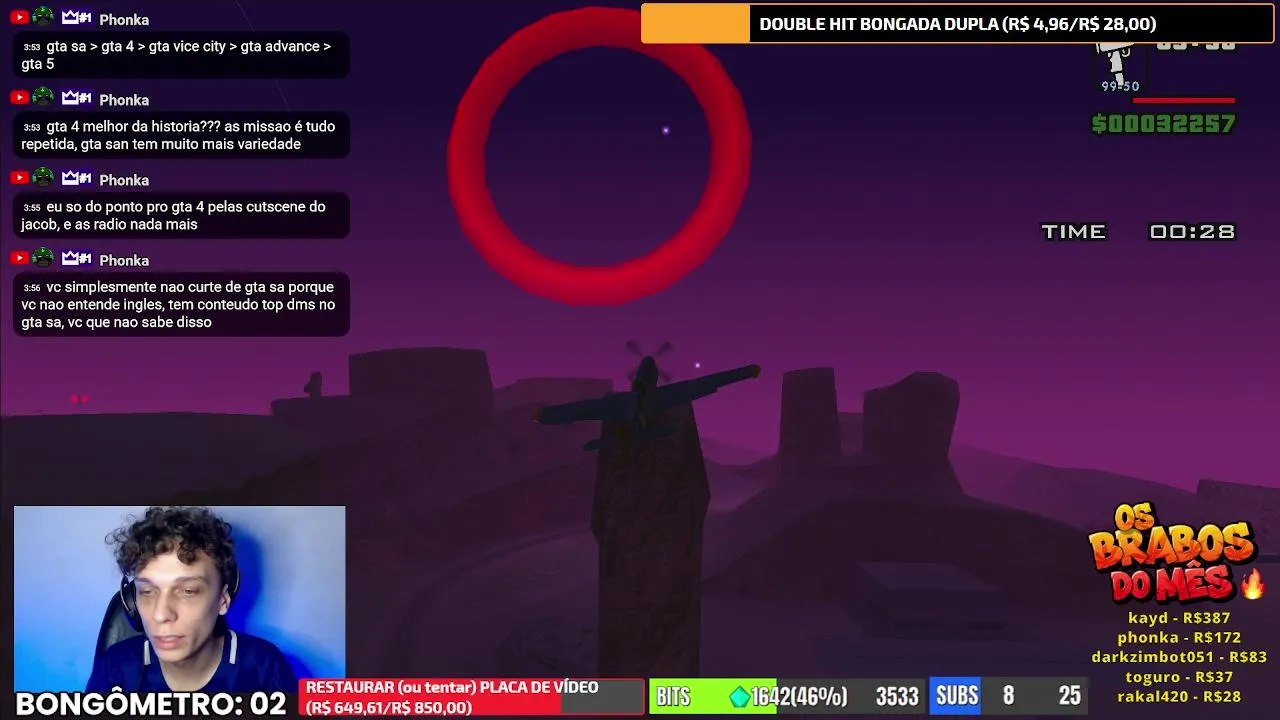Click the '1642(46%)' bits value
This screenshot has height=720, width=1280.
click(x=799, y=697)
